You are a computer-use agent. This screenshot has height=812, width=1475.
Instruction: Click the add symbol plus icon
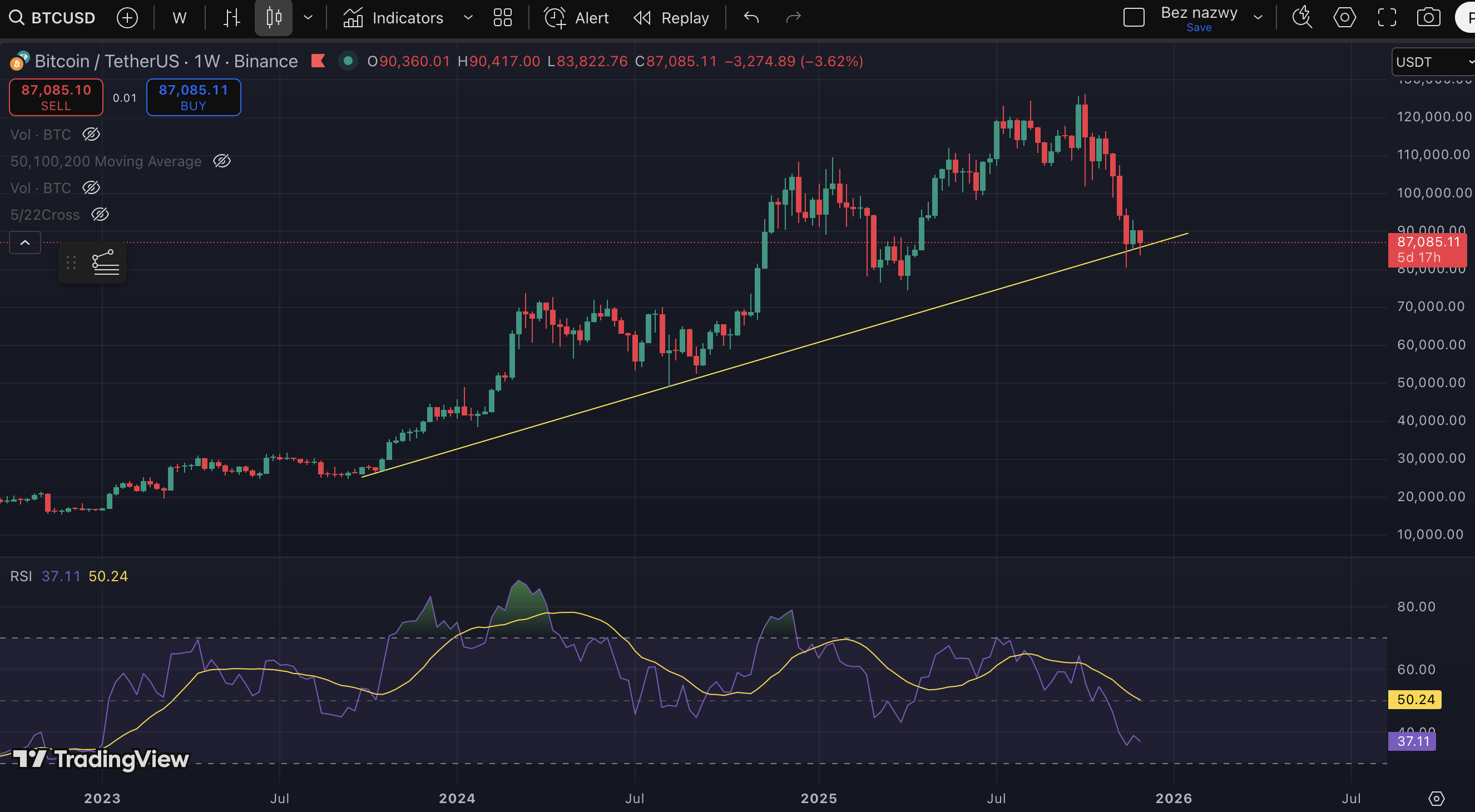tap(127, 18)
